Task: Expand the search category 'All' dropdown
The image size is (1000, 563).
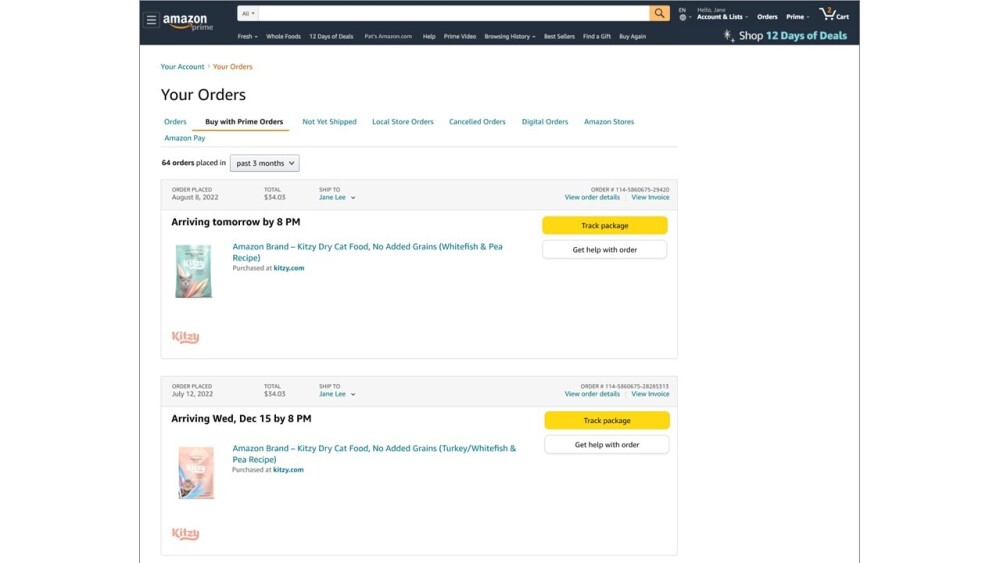Action: click(248, 14)
